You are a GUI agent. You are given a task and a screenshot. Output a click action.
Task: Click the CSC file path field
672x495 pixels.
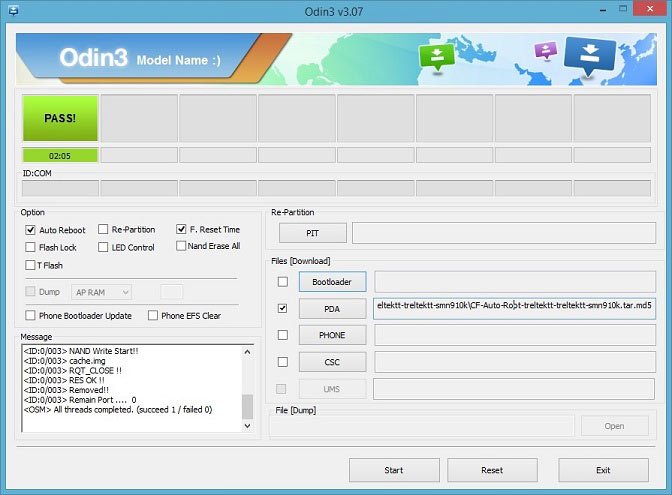[515, 362]
